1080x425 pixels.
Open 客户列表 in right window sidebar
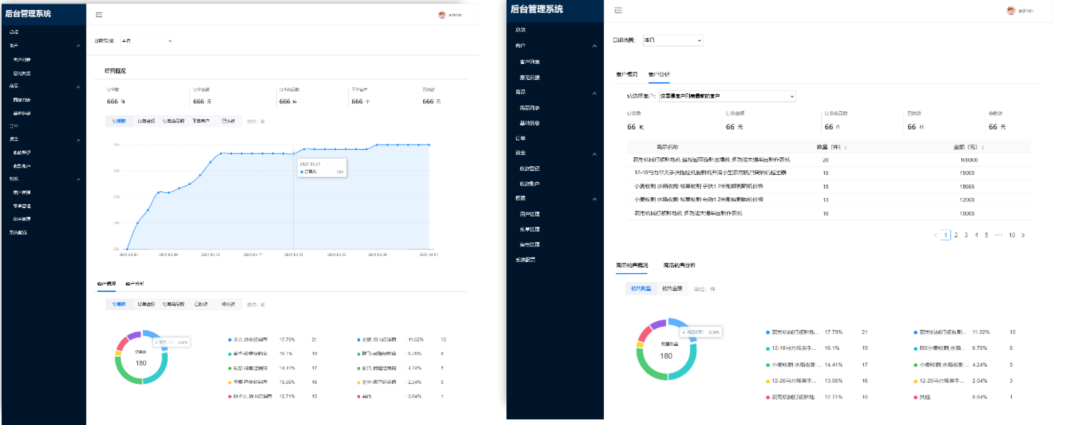[530, 61]
